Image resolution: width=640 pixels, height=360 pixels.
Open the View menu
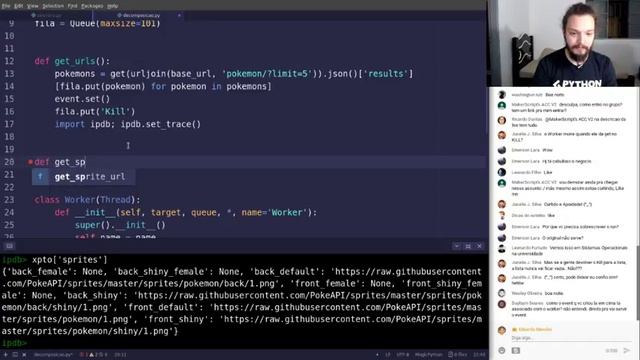click(33, 6)
